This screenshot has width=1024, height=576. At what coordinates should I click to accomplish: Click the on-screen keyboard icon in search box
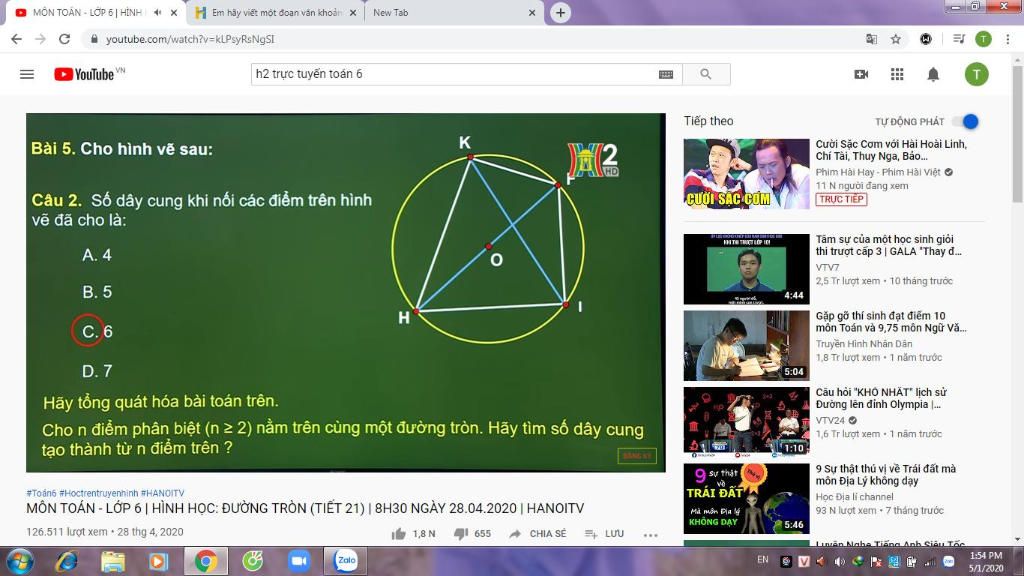pyautogui.click(x=665, y=74)
